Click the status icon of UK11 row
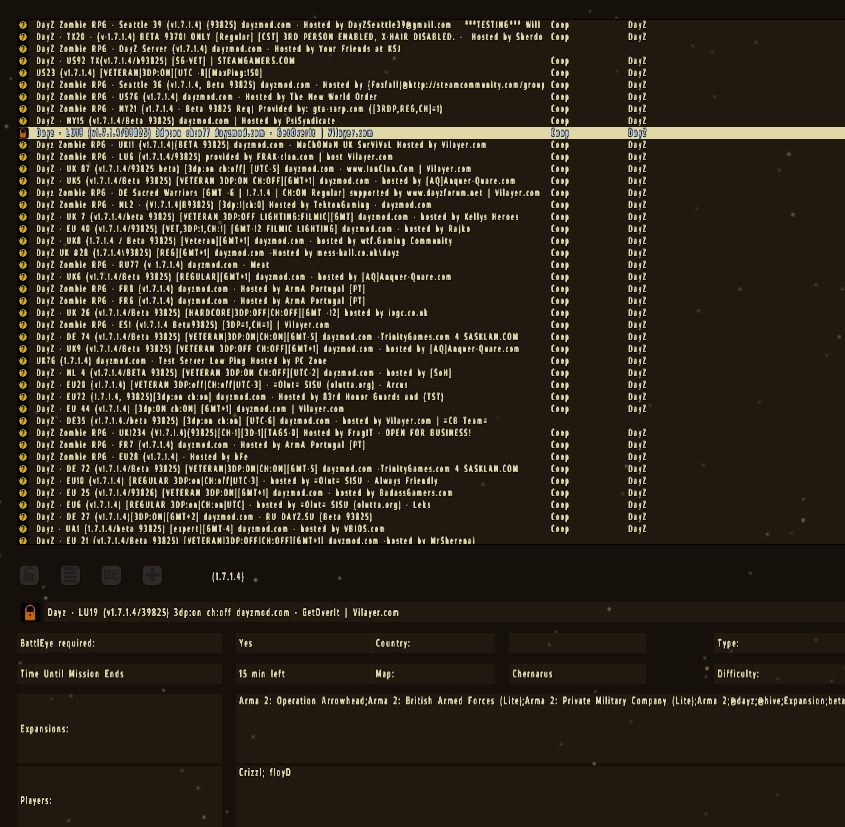The width and height of the screenshot is (845, 827). pyautogui.click(x=23, y=145)
